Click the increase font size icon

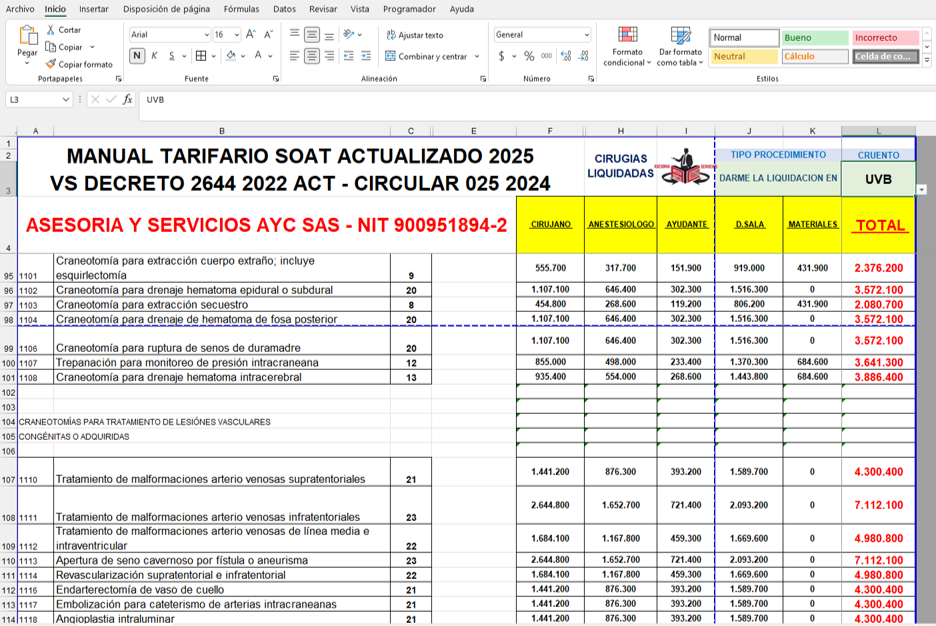tap(251, 34)
